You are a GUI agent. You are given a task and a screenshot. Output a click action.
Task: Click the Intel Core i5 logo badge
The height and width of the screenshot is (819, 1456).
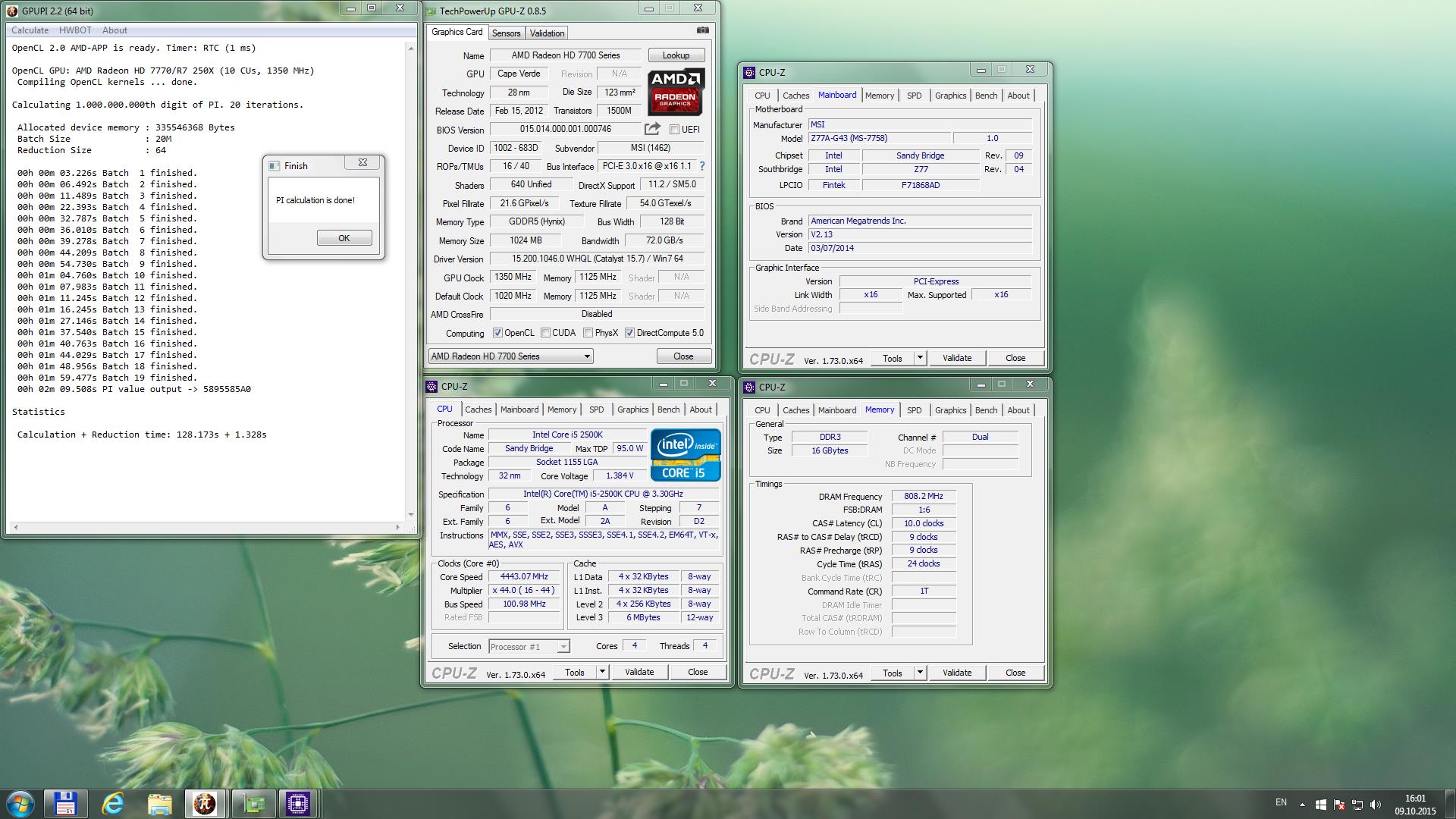(685, 455)
